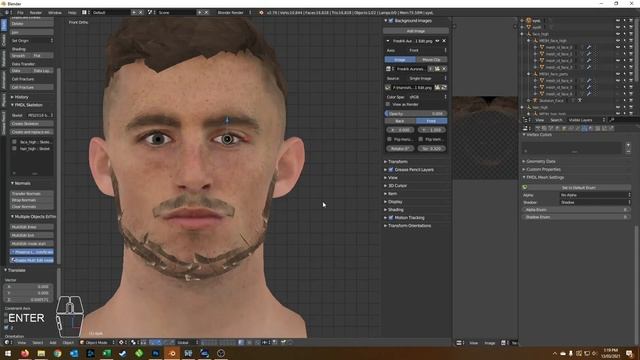Enable Flip Horizontally checkbox

389,140
